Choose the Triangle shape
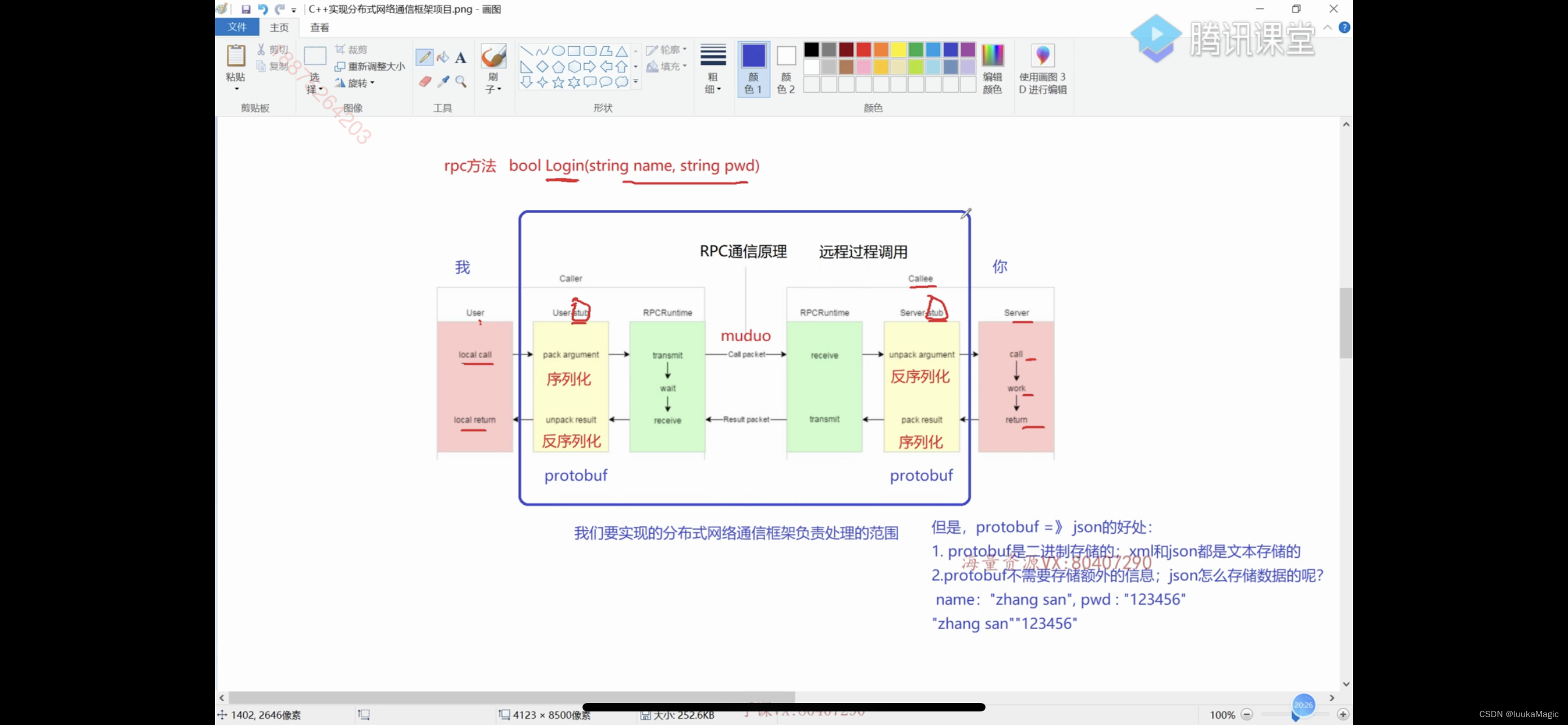Viewport: 1568px width, 725px height. (x=621, y=51)
